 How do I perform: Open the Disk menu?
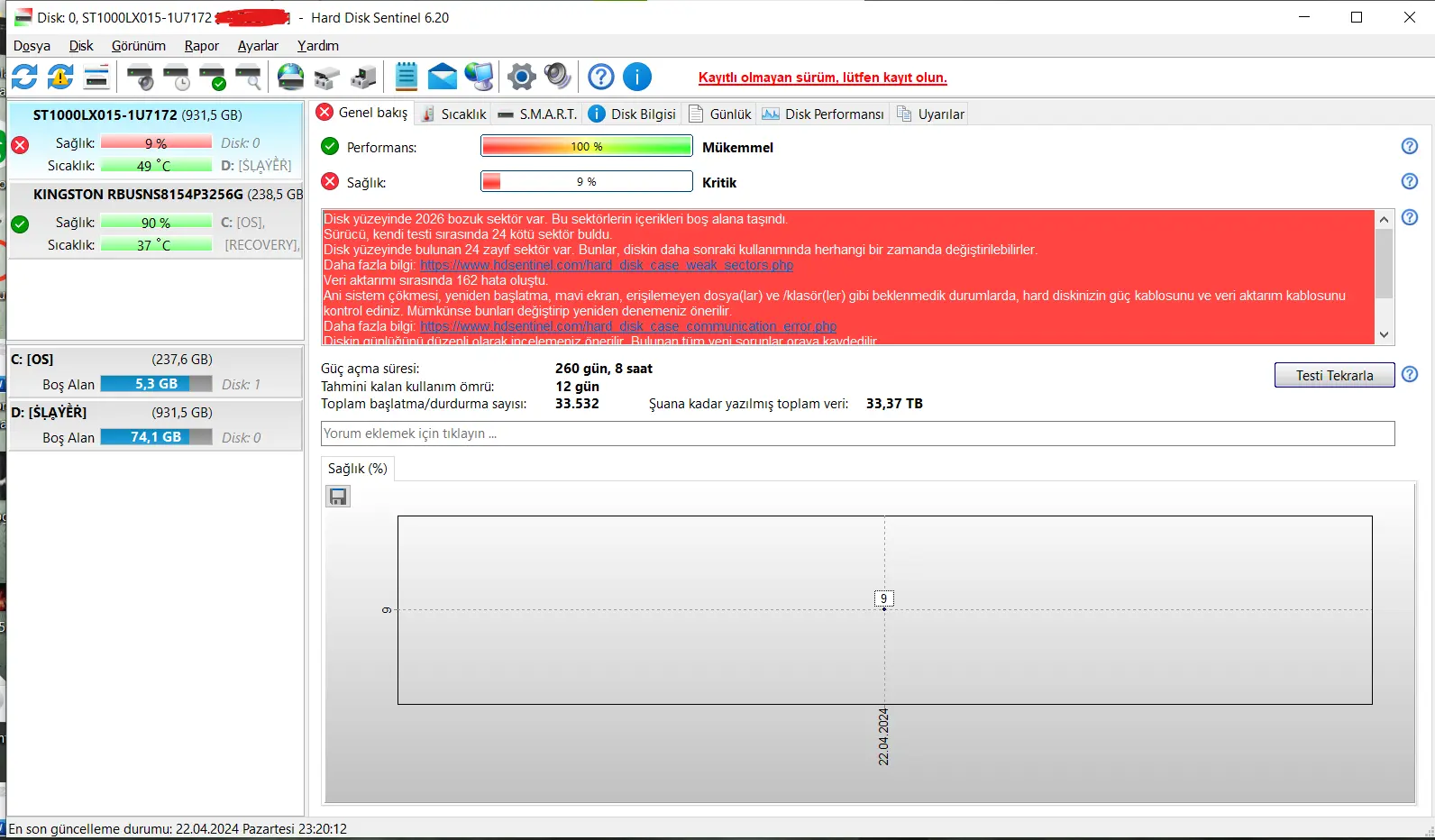(81, 46)
